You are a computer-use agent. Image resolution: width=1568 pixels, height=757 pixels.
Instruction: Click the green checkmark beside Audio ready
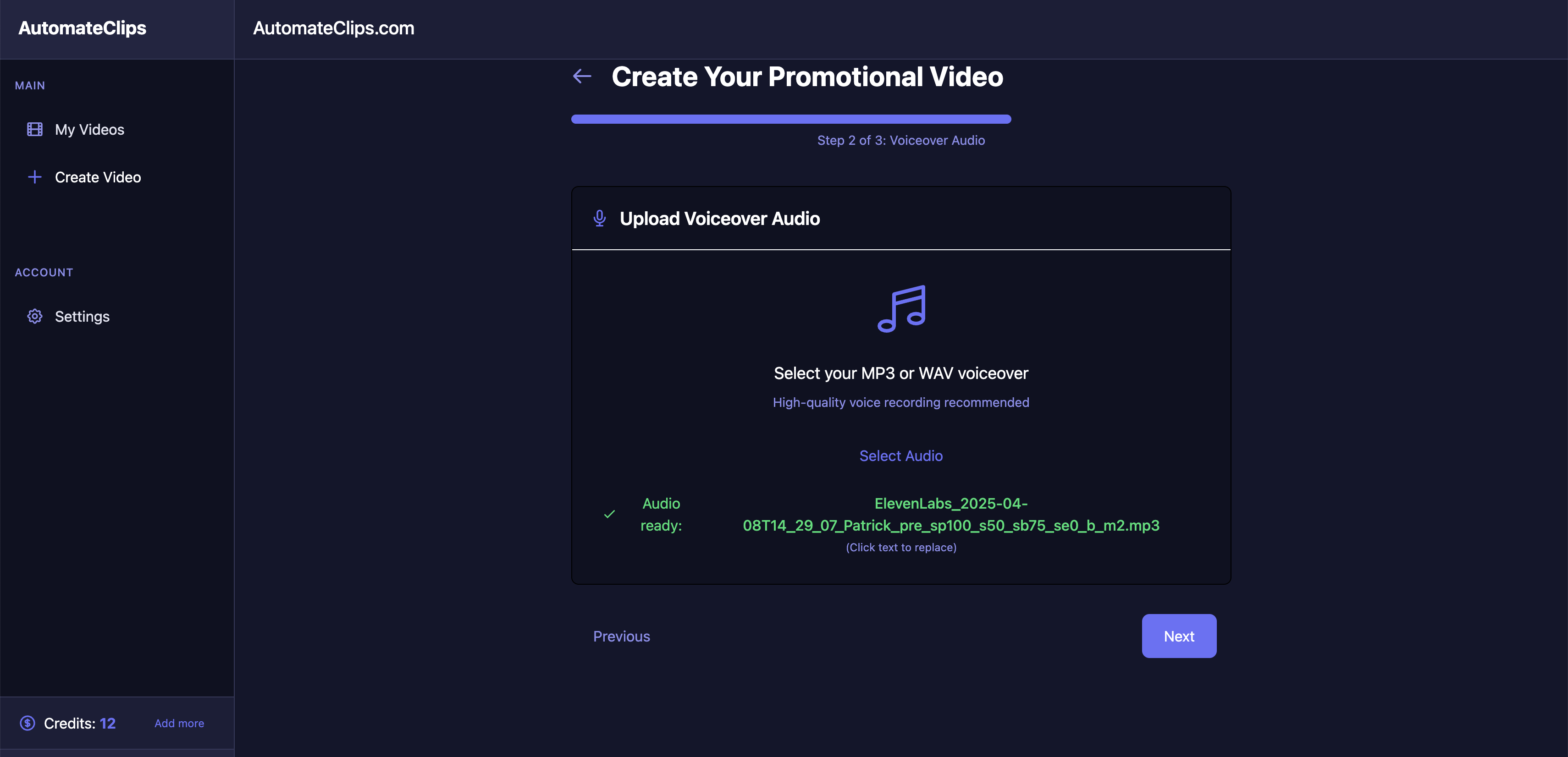(609, 515)
